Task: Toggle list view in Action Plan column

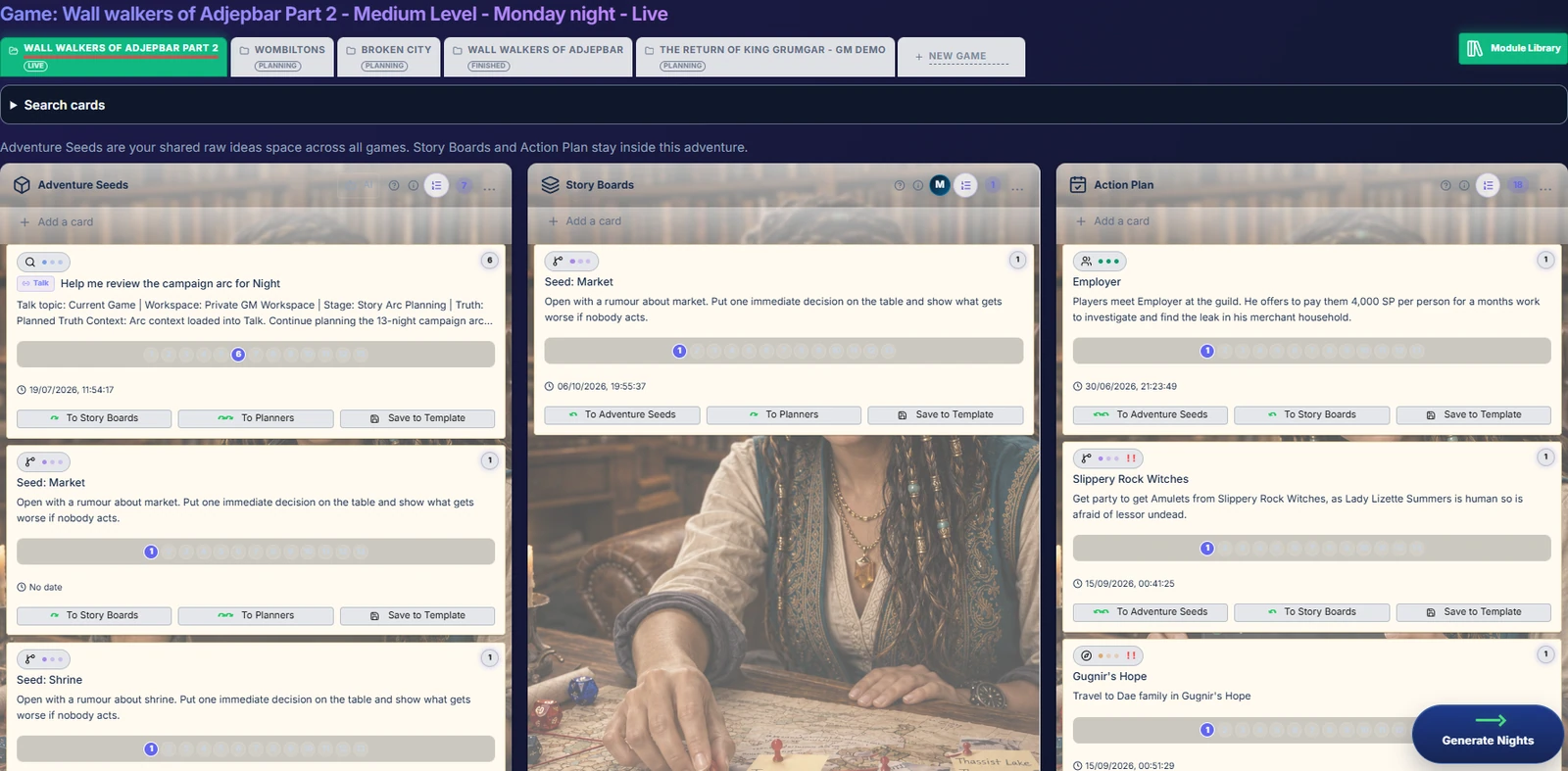Action: pos(1488,185)
